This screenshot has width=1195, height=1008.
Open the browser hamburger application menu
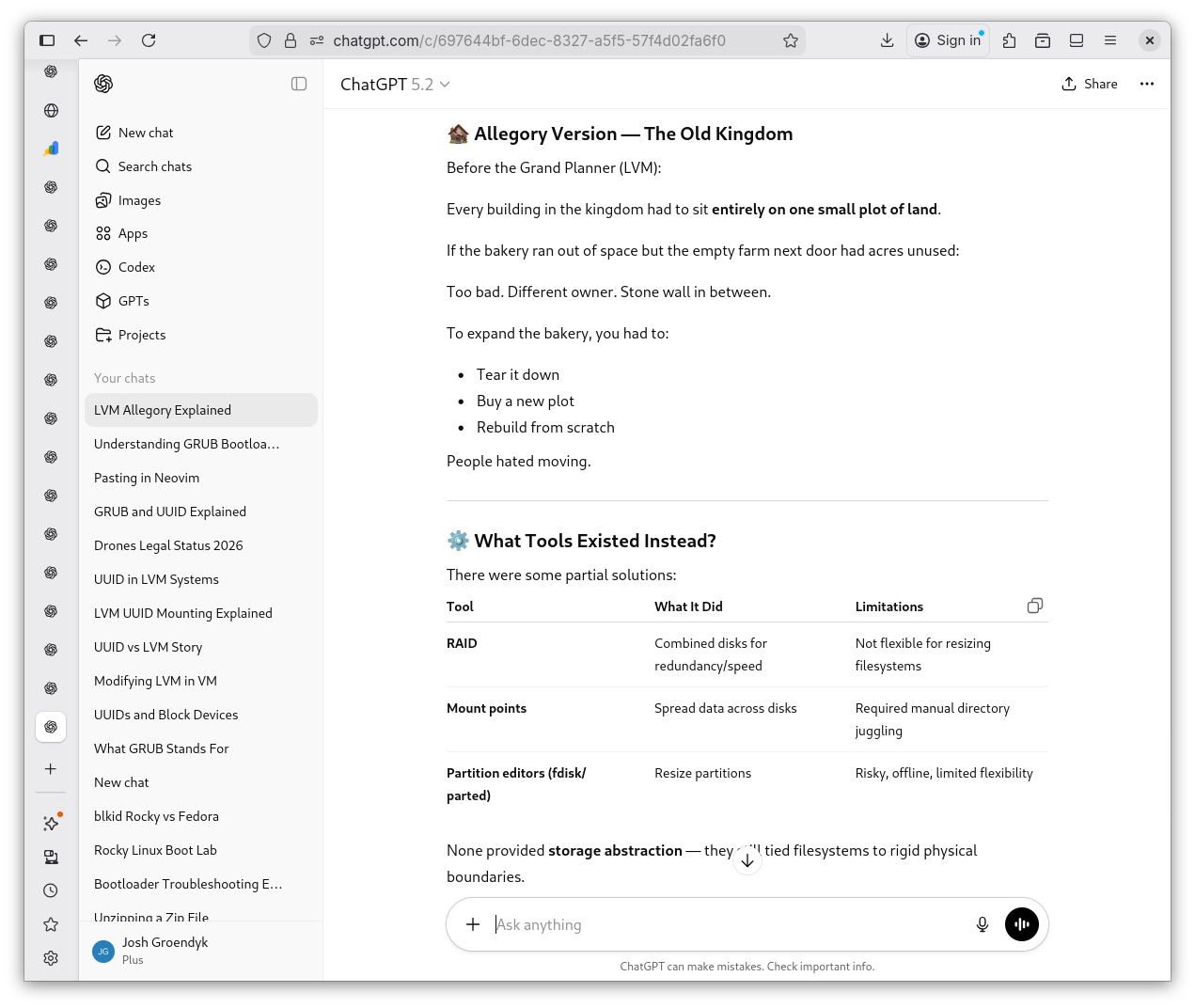coord(1110,40)
